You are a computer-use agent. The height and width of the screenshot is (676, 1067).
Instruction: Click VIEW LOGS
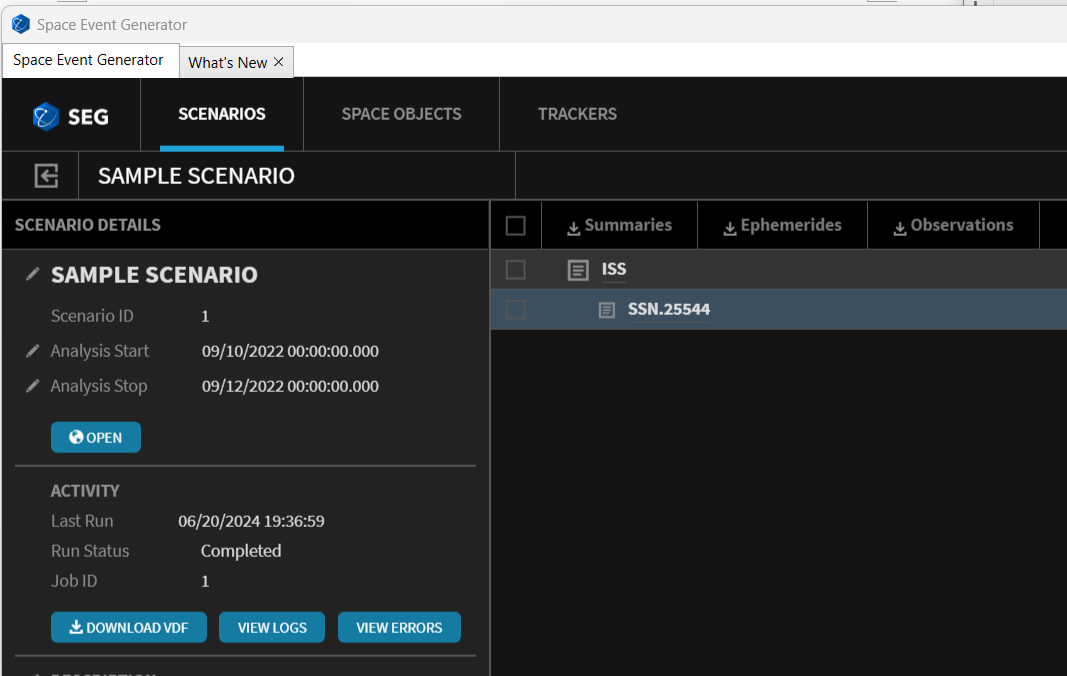[x=271, y=627]
